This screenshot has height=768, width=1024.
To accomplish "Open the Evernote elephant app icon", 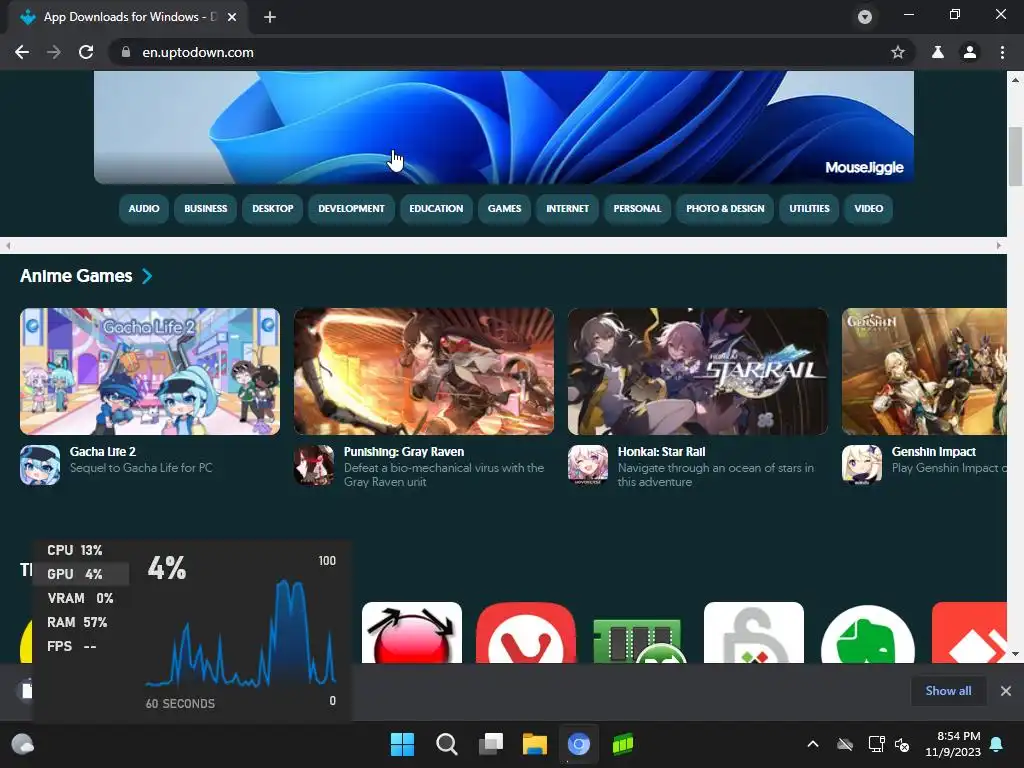I will coord(867,635).
